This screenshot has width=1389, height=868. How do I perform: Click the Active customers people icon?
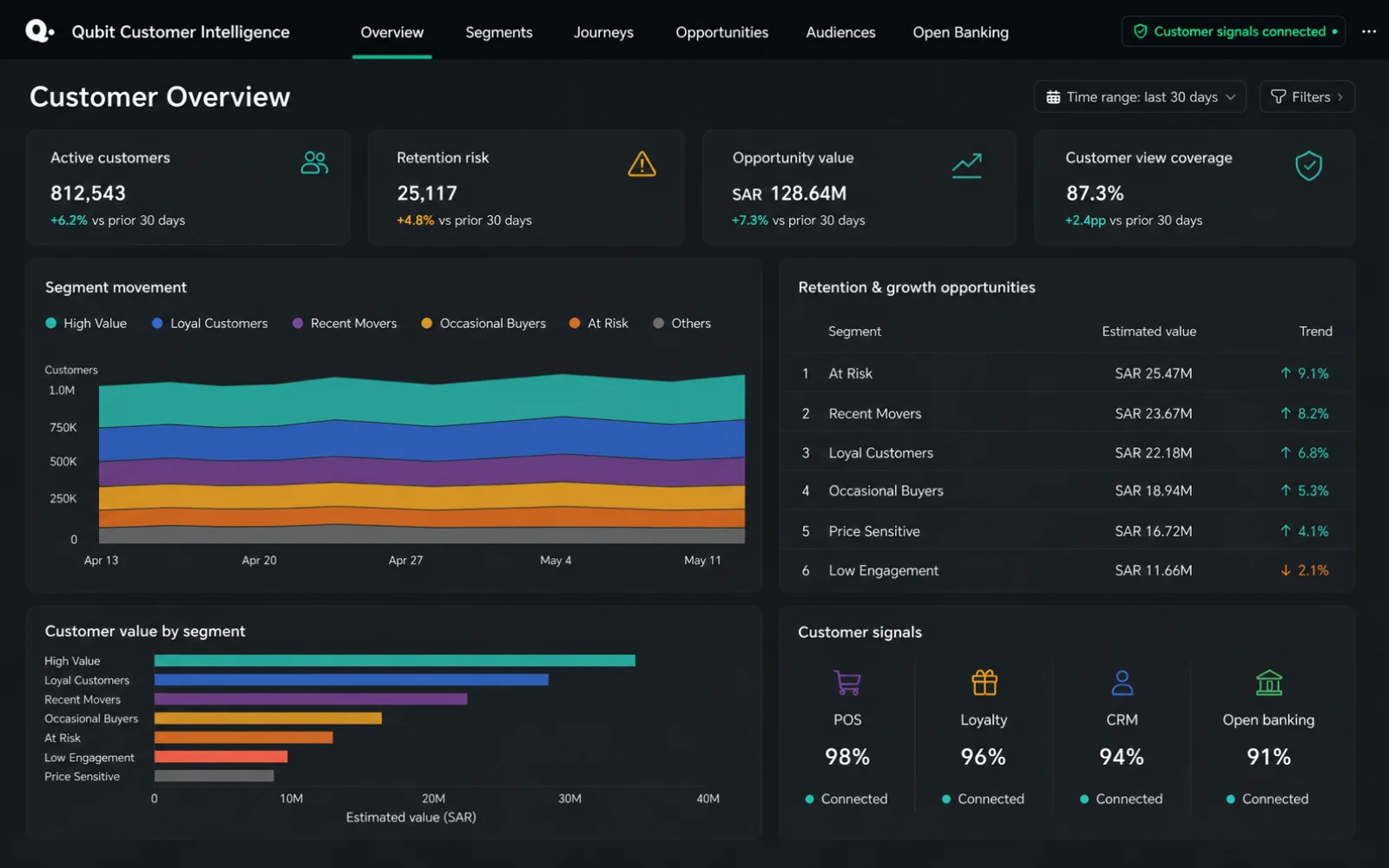point(314,162)
